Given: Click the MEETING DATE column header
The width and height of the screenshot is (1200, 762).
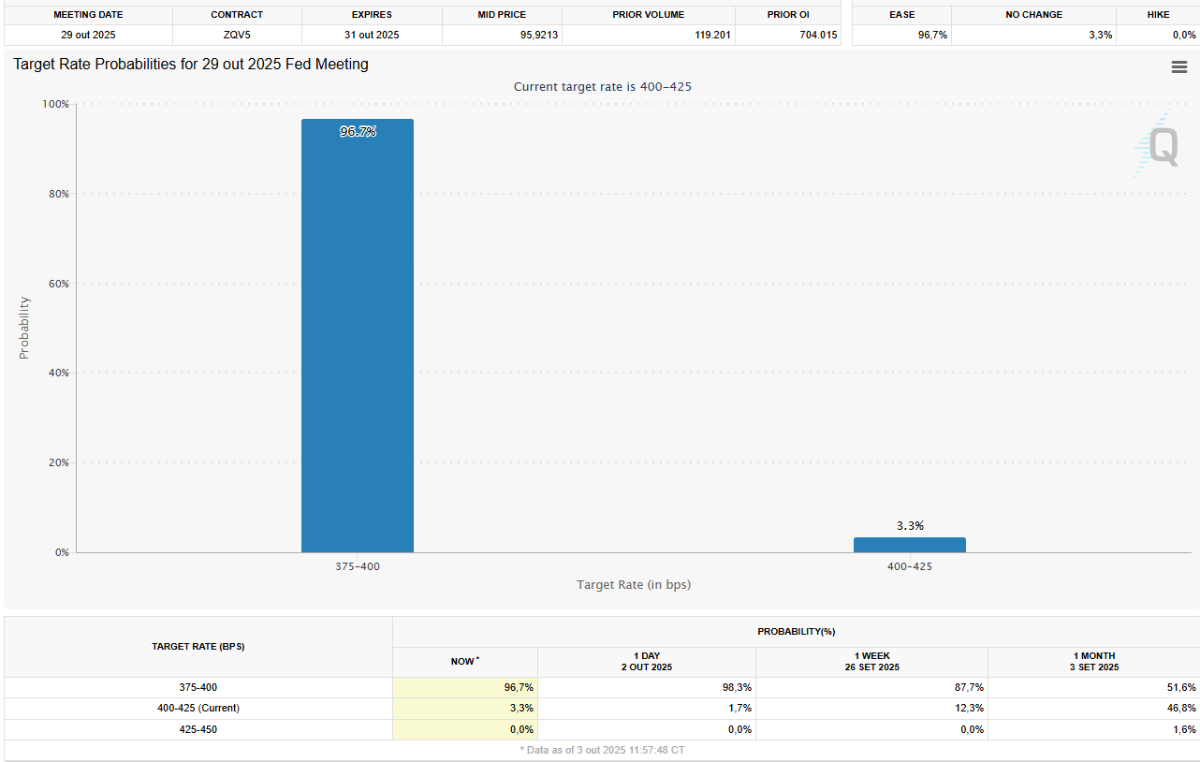Looking at the screenshot, I should tap(88, 15).
